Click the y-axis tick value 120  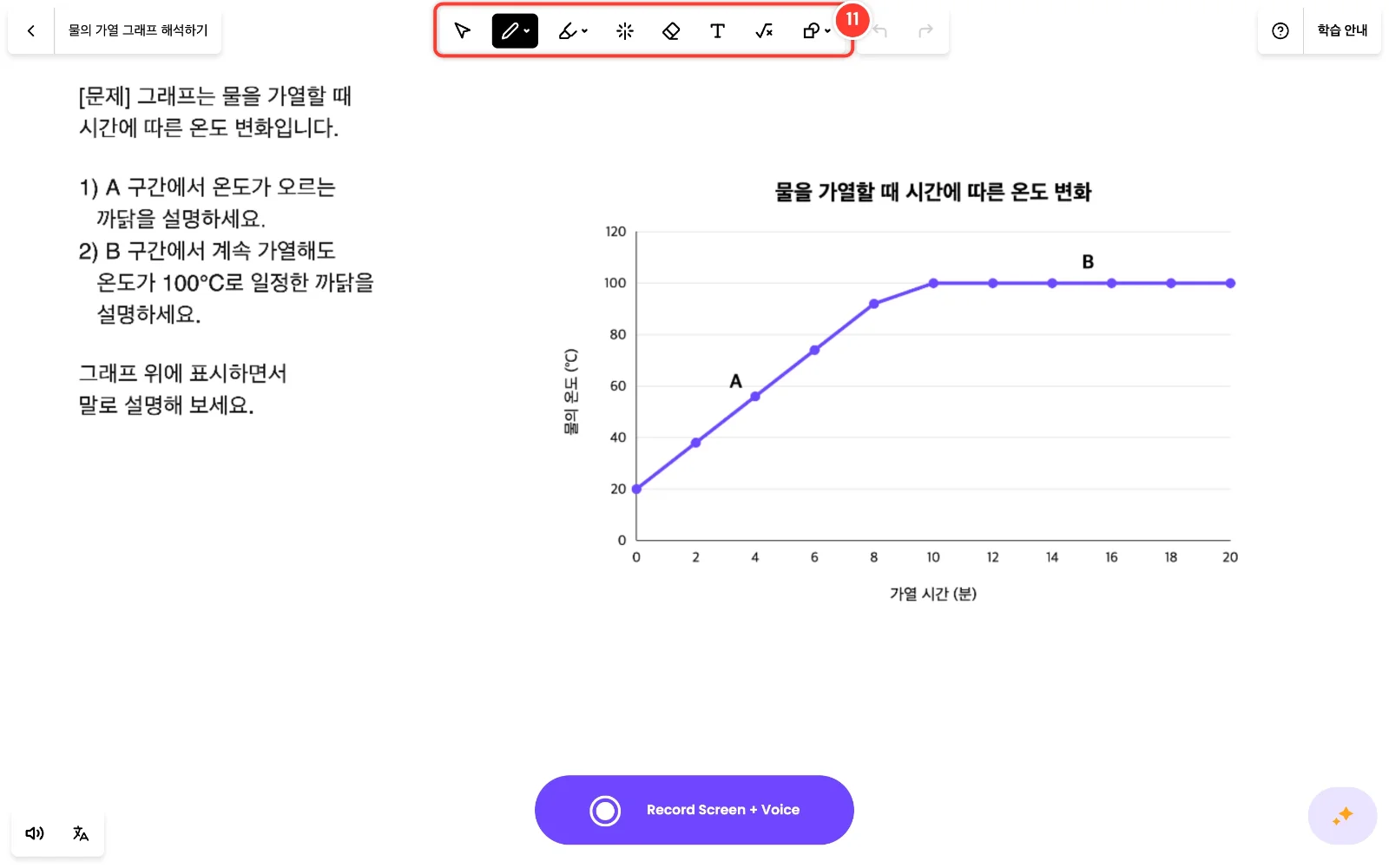(616, 232)
